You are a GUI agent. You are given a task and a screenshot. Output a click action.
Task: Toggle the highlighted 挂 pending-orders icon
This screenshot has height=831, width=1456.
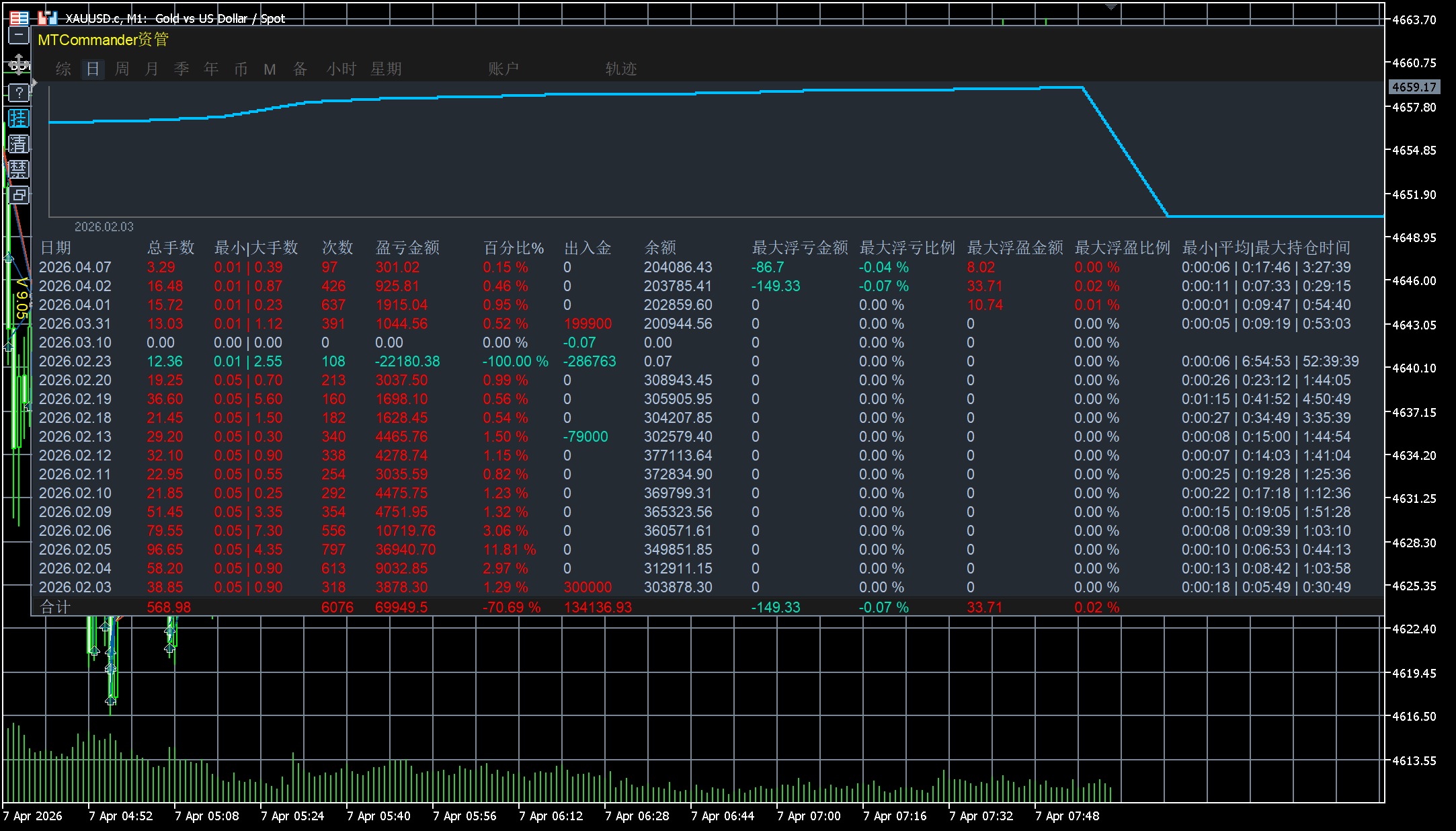19,118
